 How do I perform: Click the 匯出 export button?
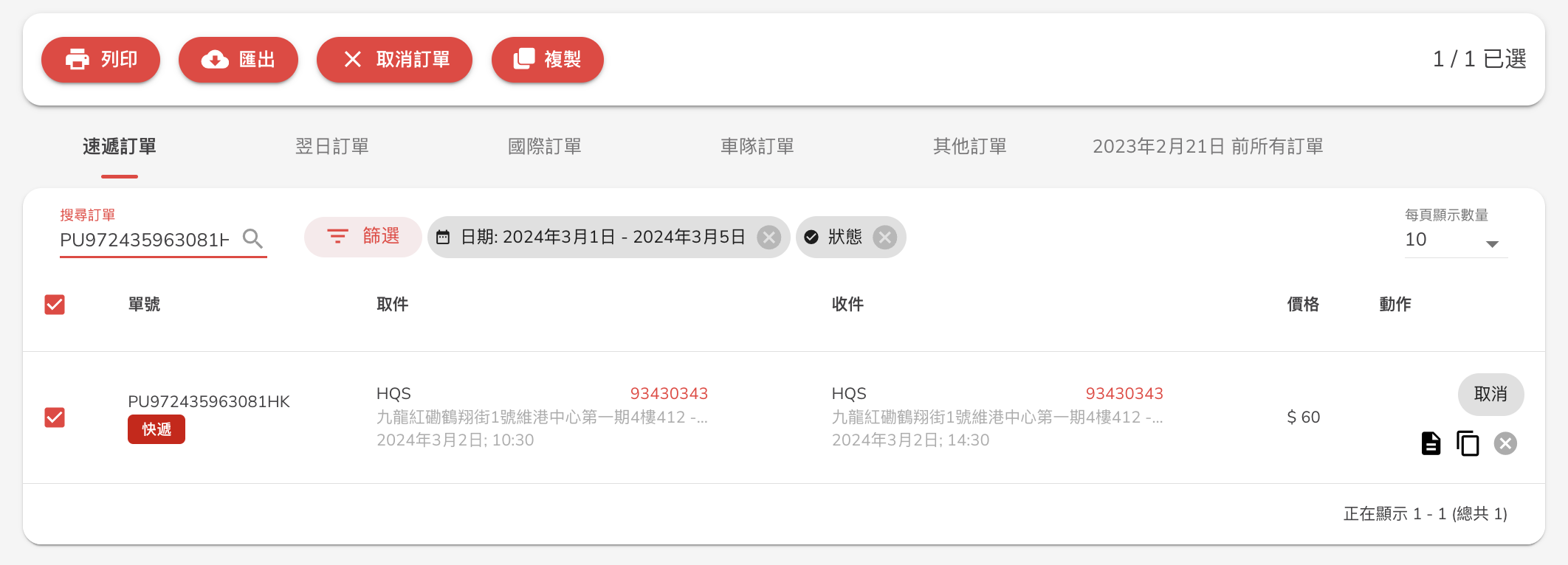coord(238,60)
